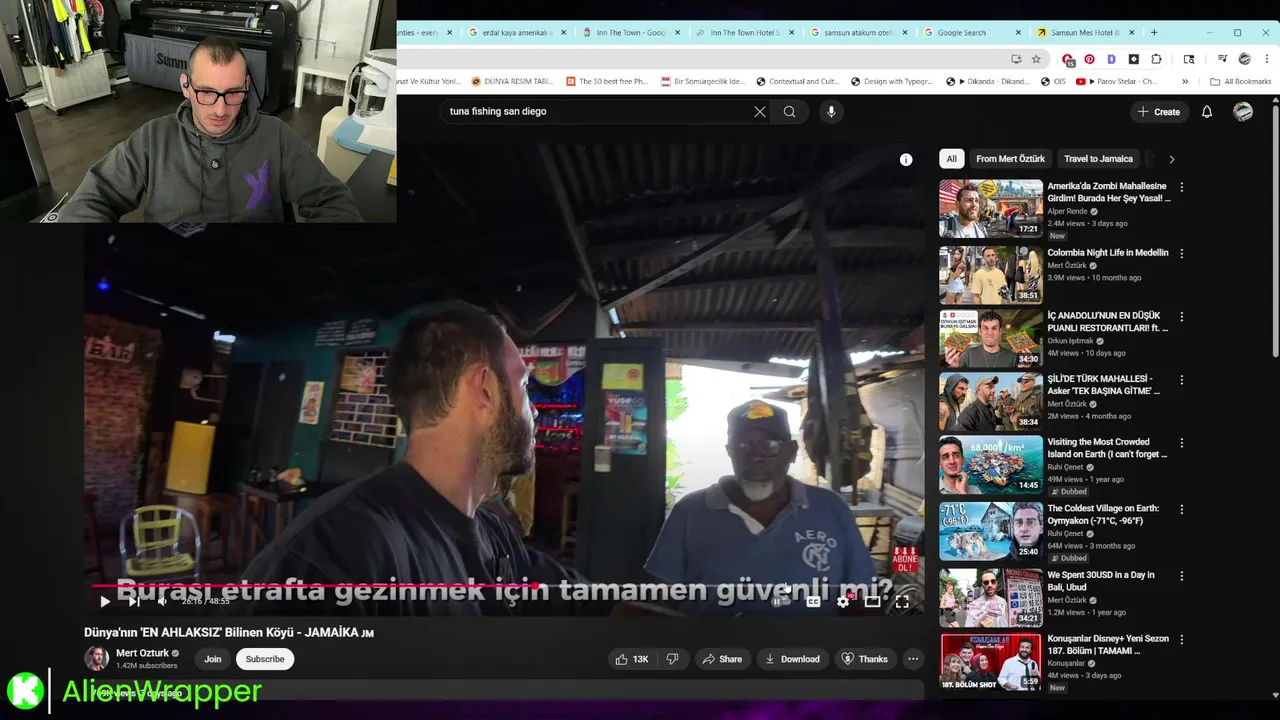Switch to the samsun atakum otel tab

[x=857, y=32]
